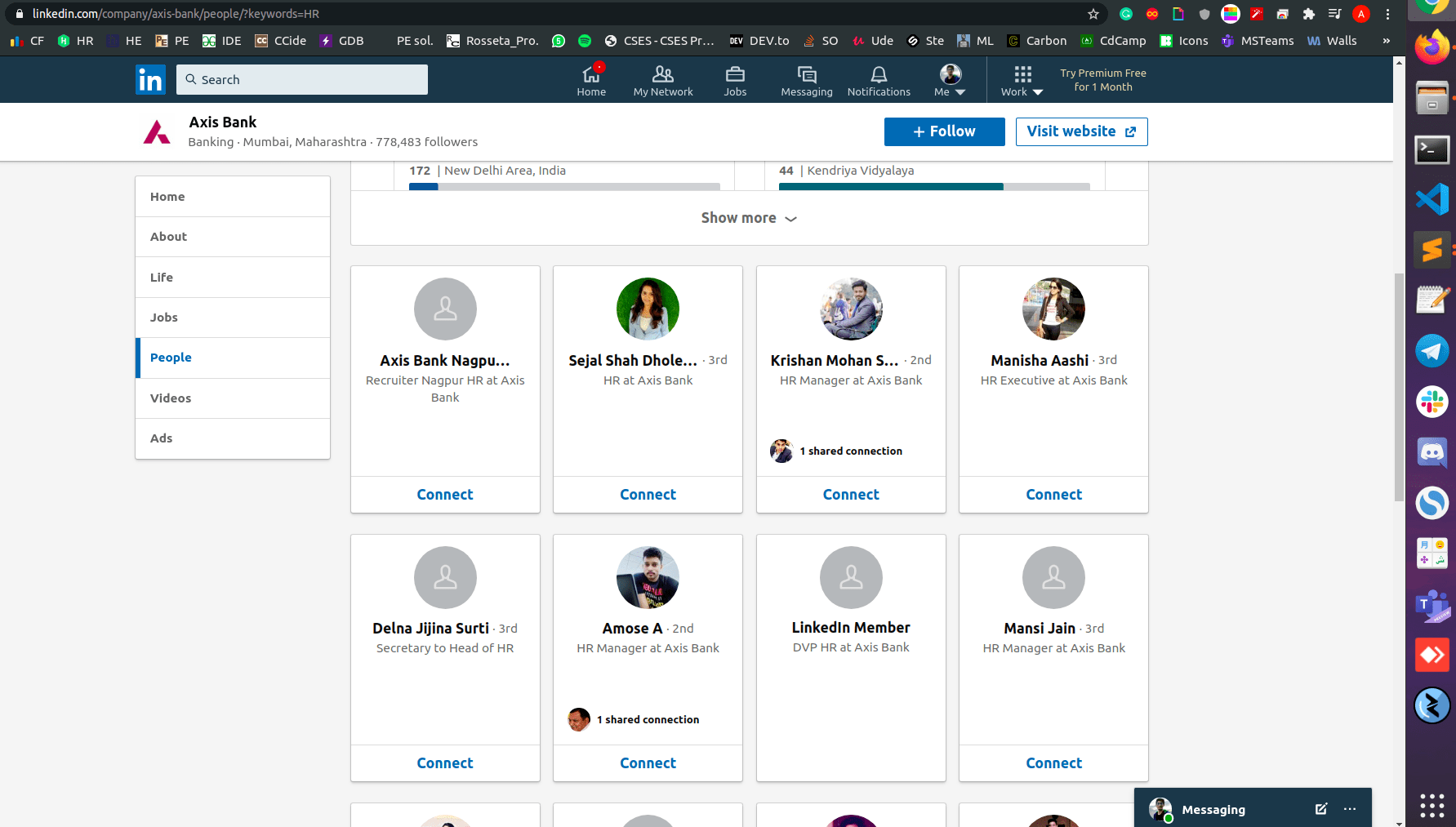Viewport: 1456px width, 827px height.
Task: Click the New Delhi Area location bar
Action: click(564, 187)
